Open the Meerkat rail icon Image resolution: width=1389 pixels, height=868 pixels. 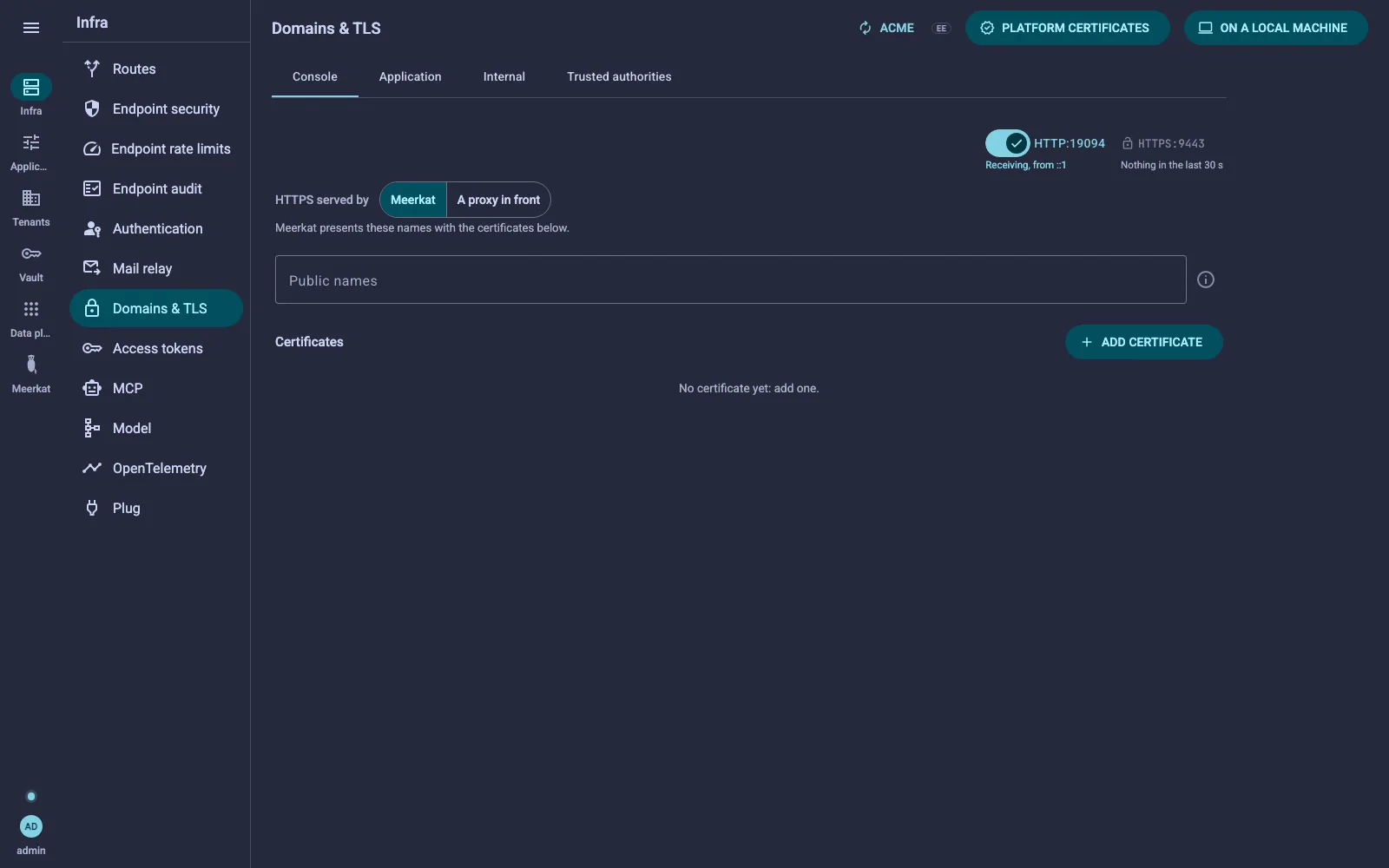[31, 365]
